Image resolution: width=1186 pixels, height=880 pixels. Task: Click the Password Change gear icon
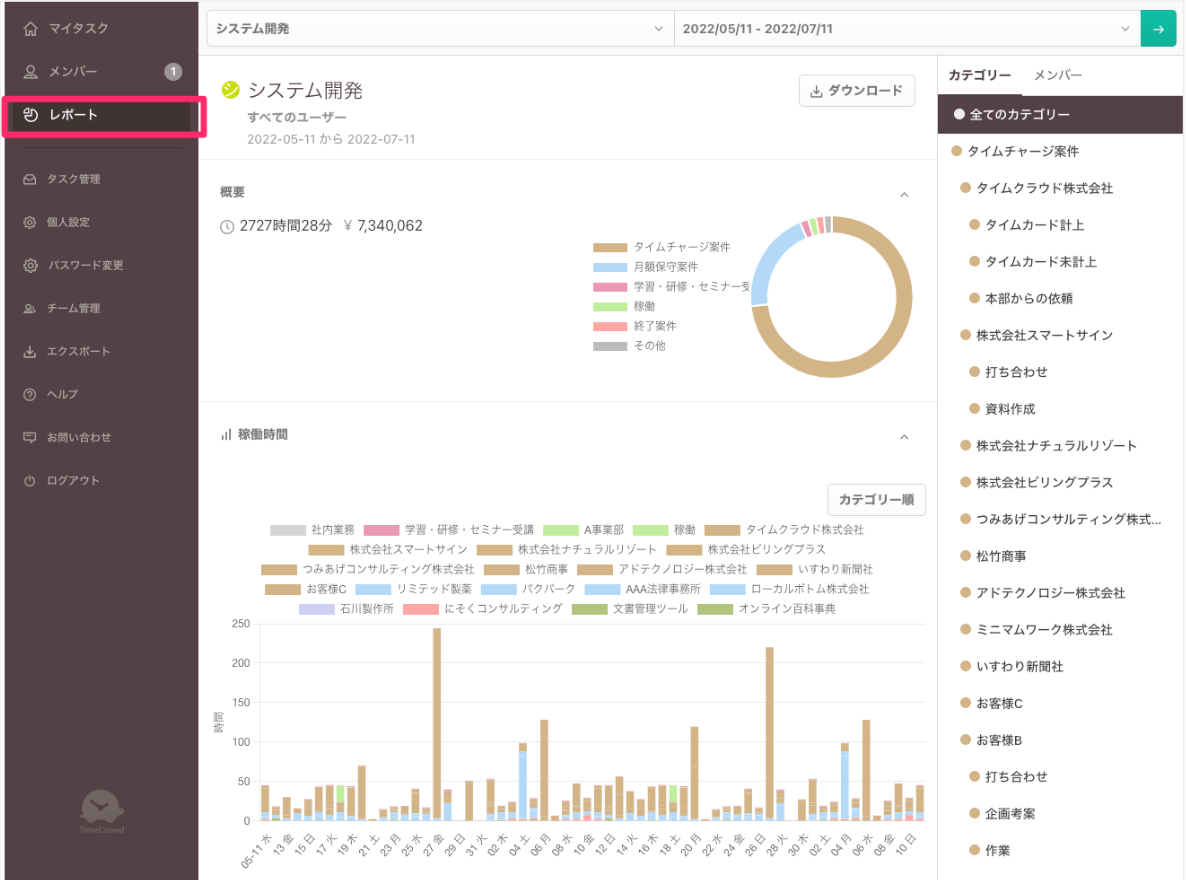tap(30, 266)
